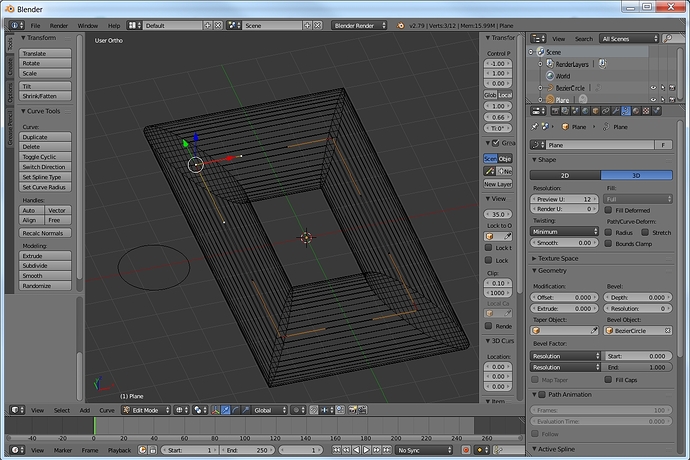690x460 pixels.
Task: Open the Render properties tab icon
Action: [x=555, y=111]
